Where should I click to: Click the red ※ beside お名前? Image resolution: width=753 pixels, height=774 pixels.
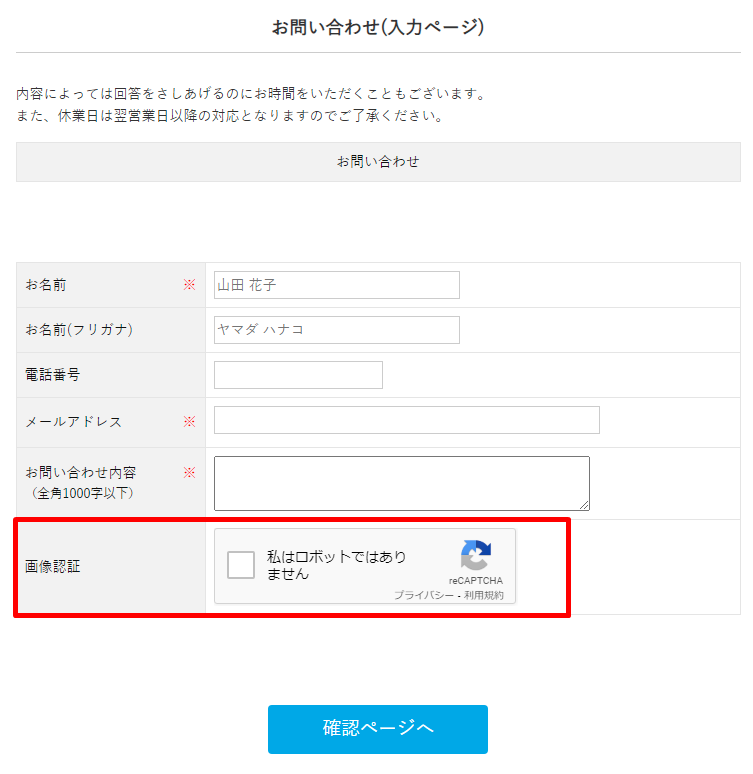[189, 285]
